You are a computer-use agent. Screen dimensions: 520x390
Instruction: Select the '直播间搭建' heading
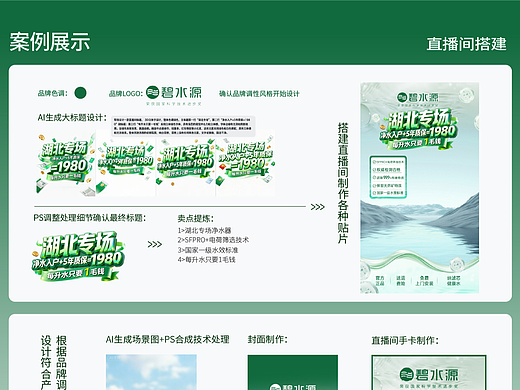pyautogui.click(x=466, y=44)
